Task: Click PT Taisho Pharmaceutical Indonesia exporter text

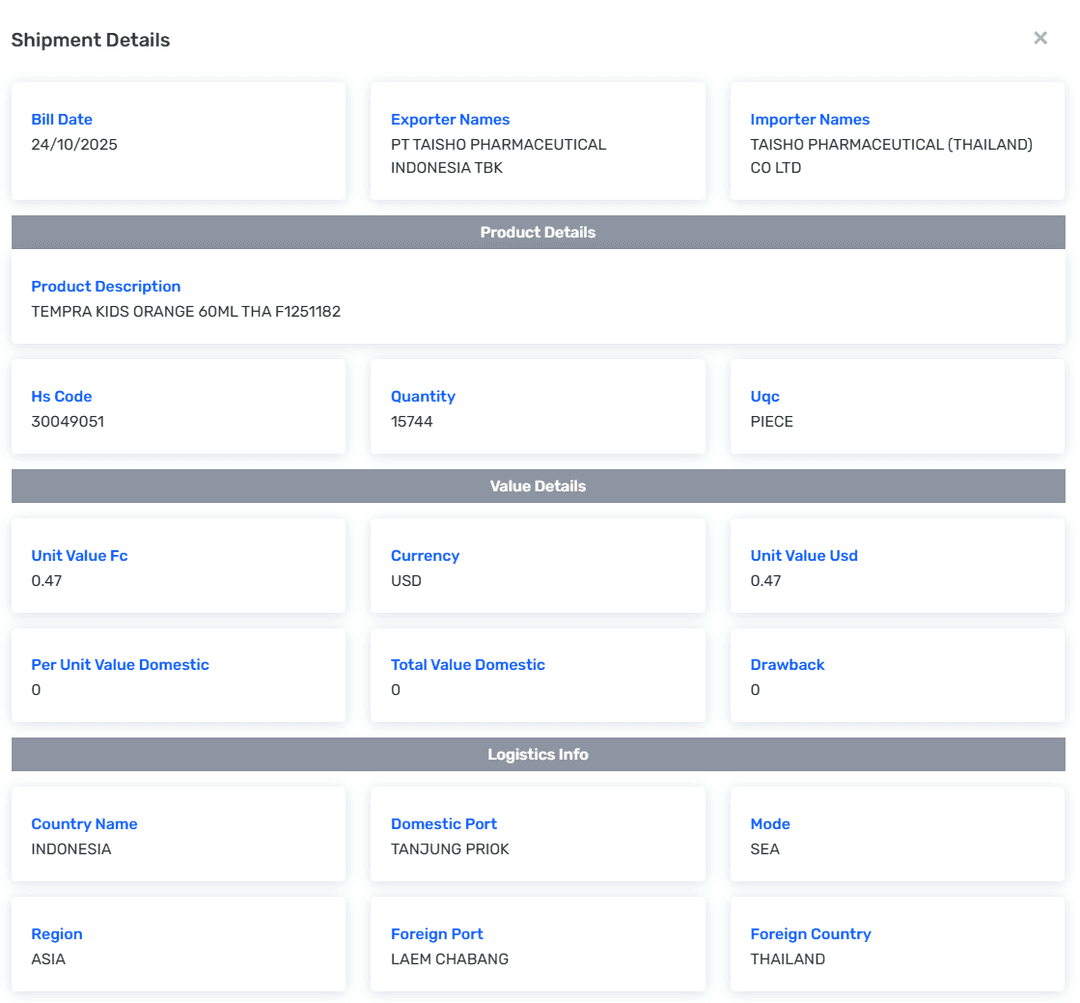Action: (498, 156)
